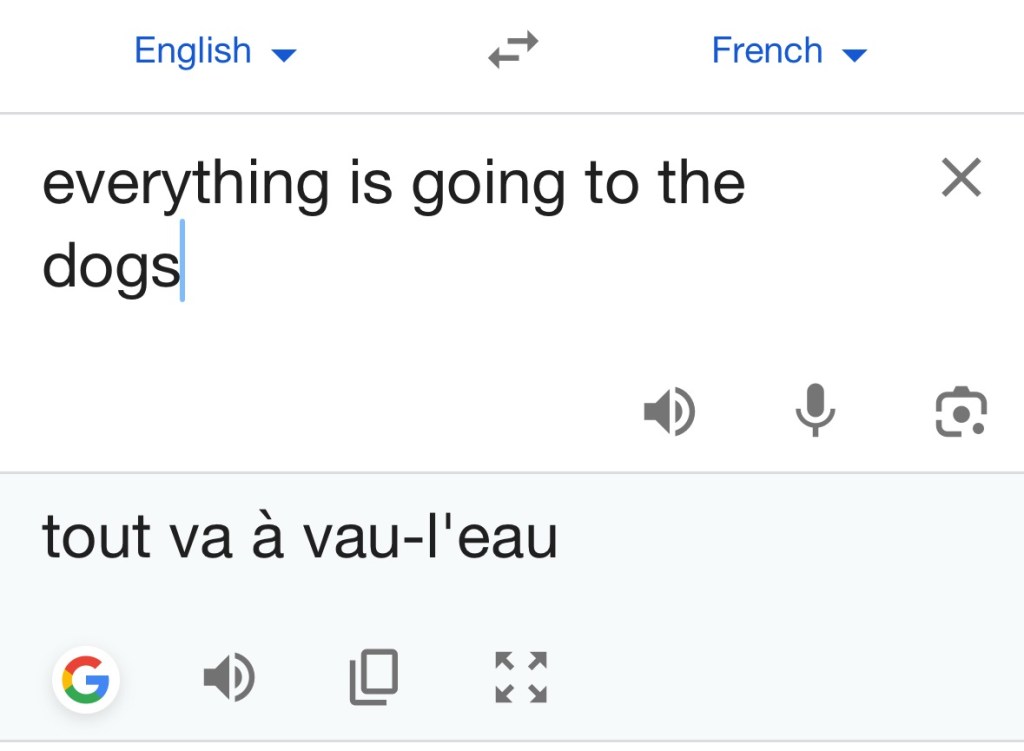
Task: Select the English language menu item
Action: pyautogui.click(x=193, y=50)
